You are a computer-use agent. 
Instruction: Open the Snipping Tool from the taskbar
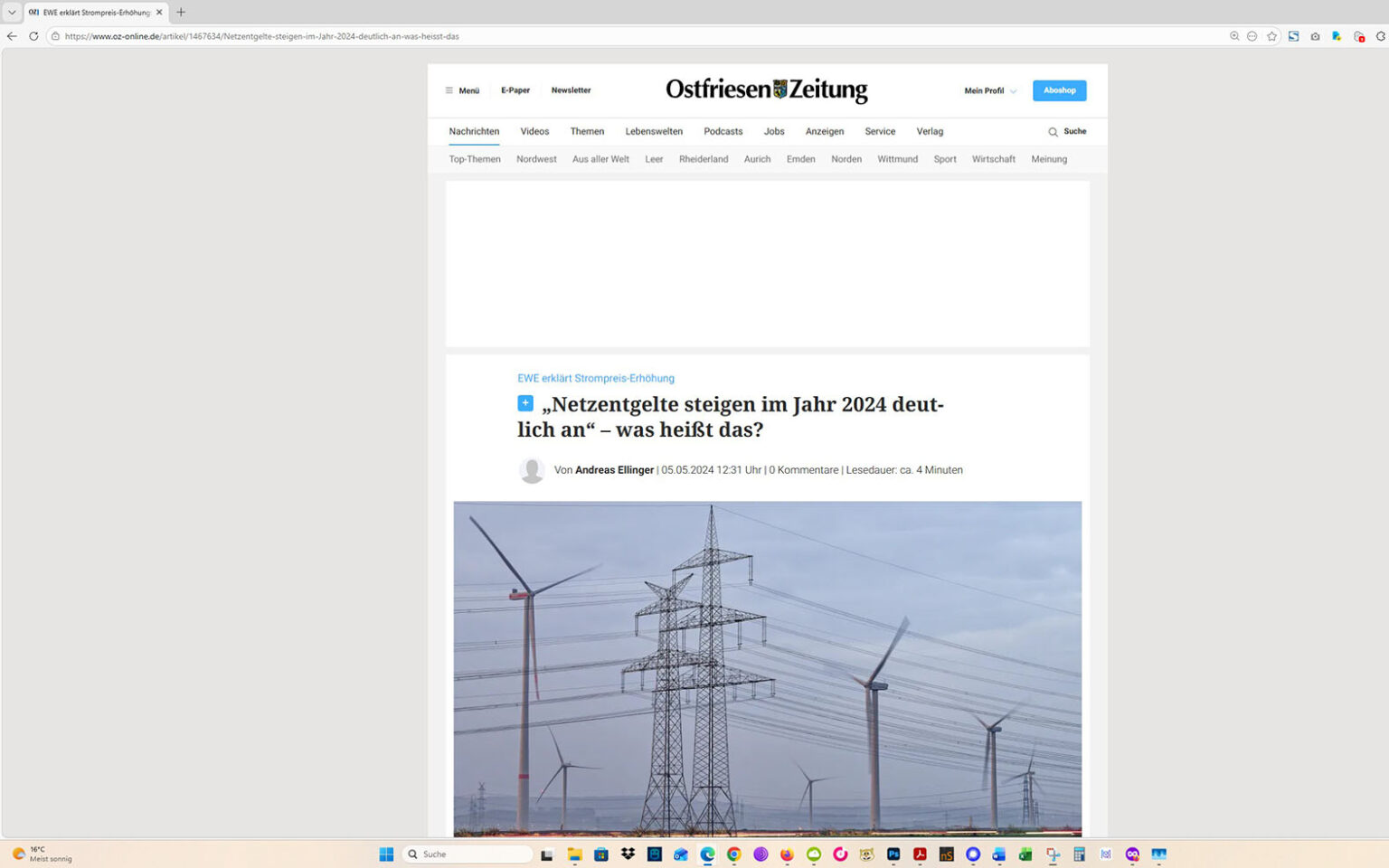(1052, 854)
